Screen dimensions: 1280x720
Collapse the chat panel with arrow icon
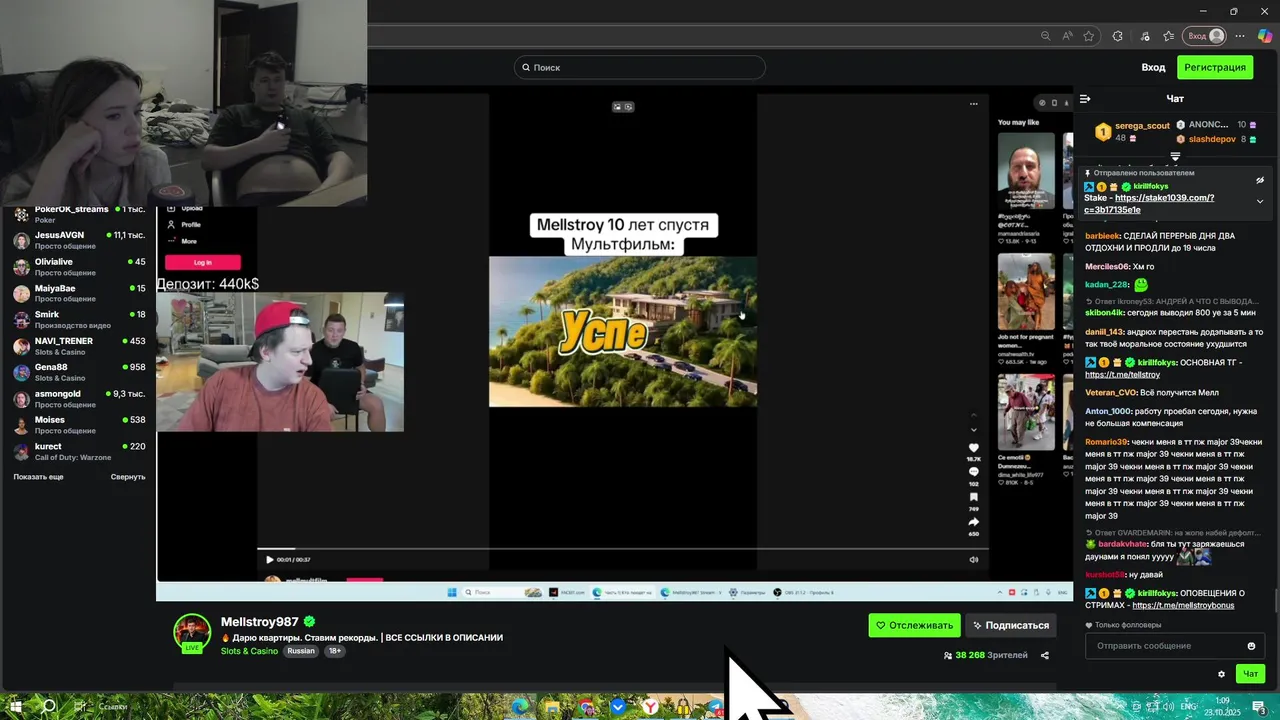1085,99
